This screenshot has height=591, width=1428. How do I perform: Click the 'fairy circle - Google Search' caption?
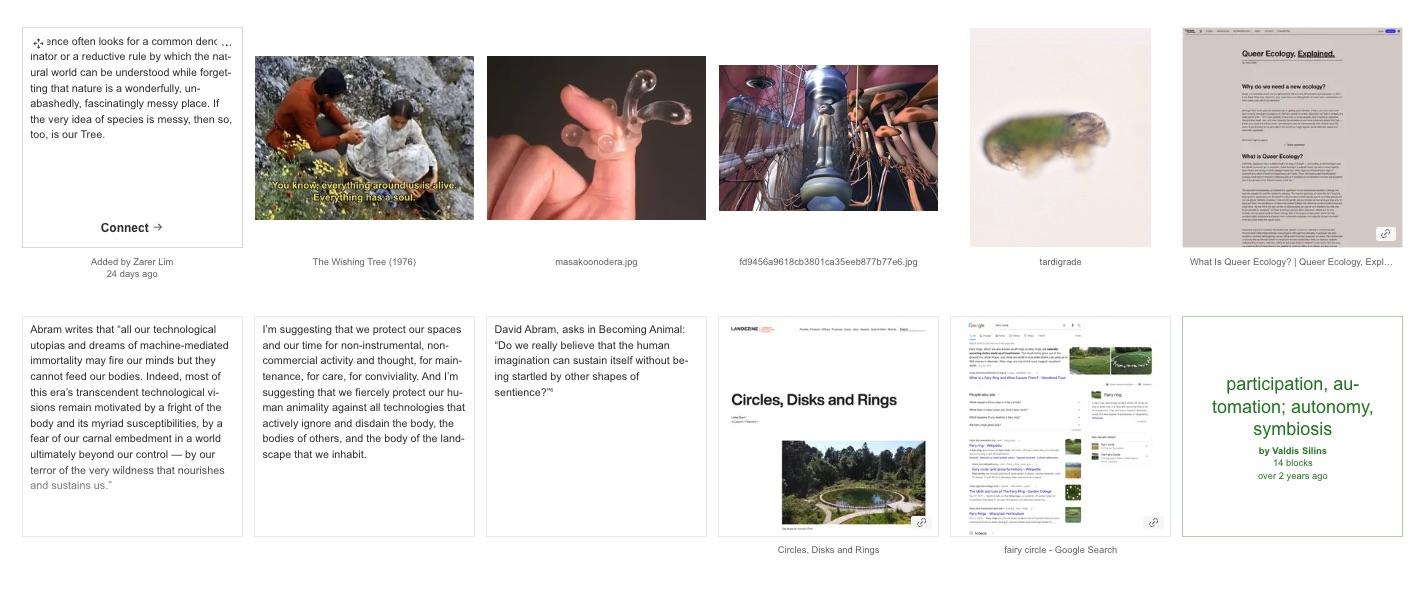coord(1060,550)
